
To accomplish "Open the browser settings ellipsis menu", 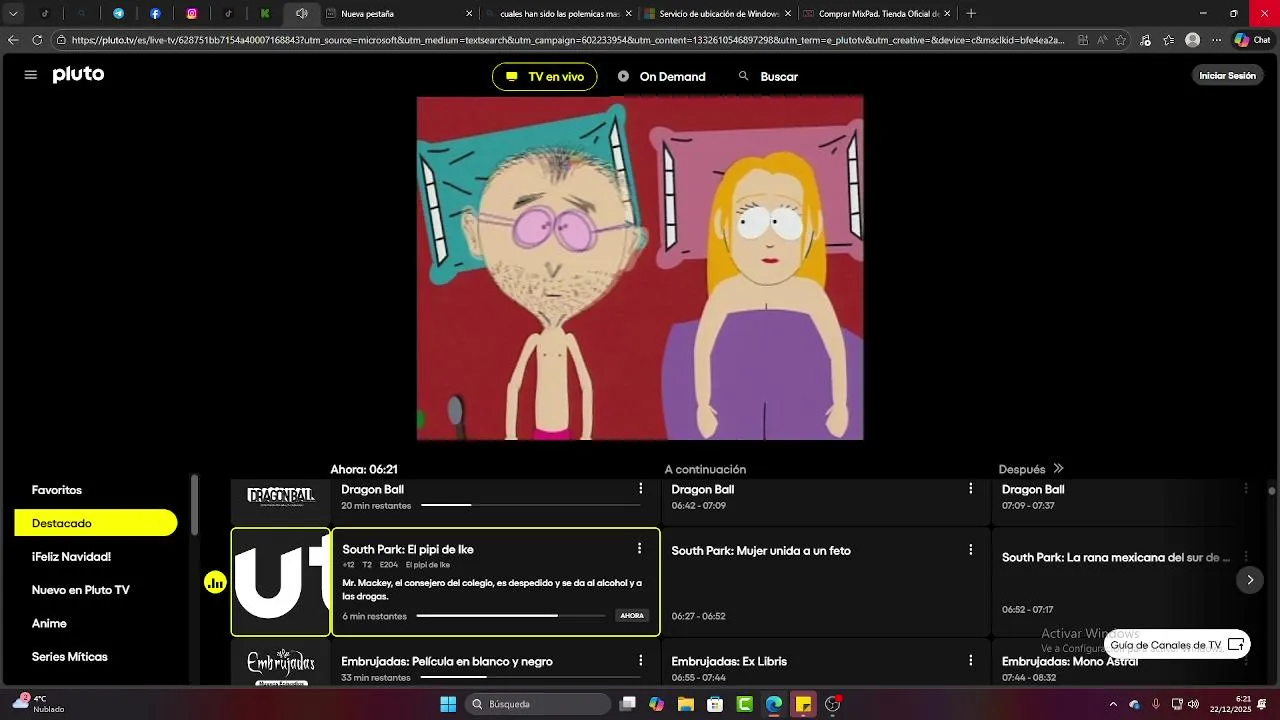I will click(1216, 40).
